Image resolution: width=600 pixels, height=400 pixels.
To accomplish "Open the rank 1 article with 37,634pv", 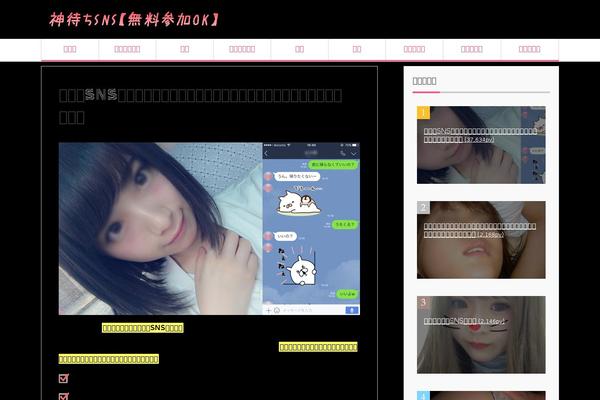I will coord(481,145).
